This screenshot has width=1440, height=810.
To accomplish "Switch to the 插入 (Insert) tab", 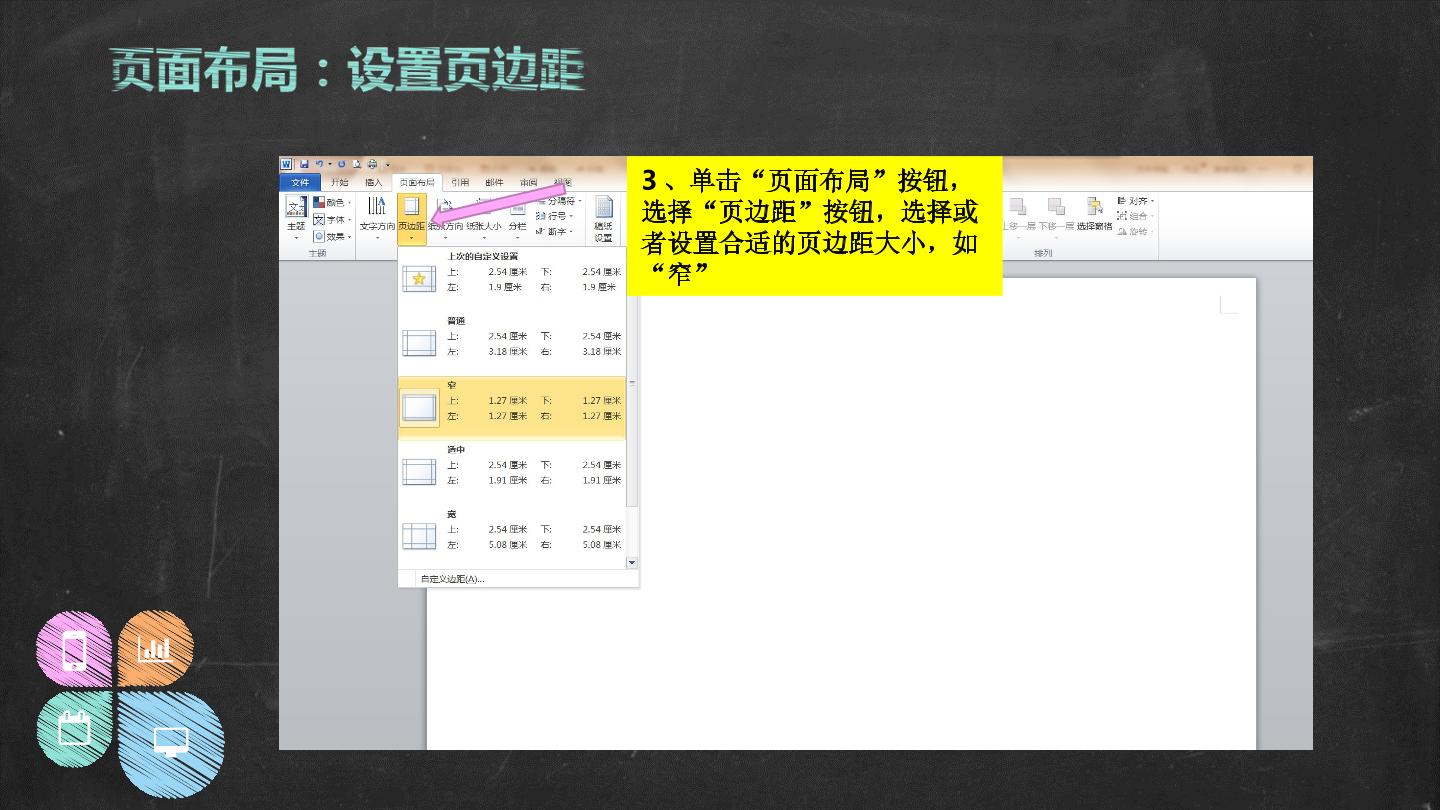I will point(374,182).
